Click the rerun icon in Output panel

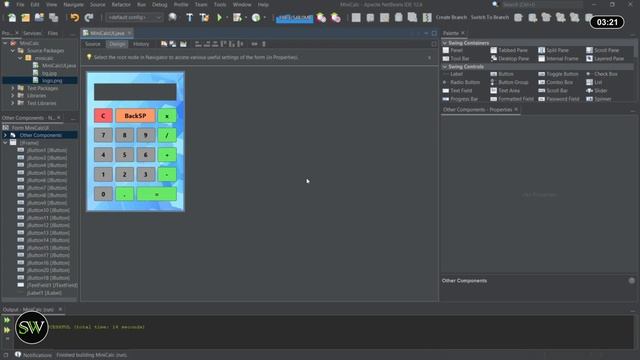(x=7, y=320)
